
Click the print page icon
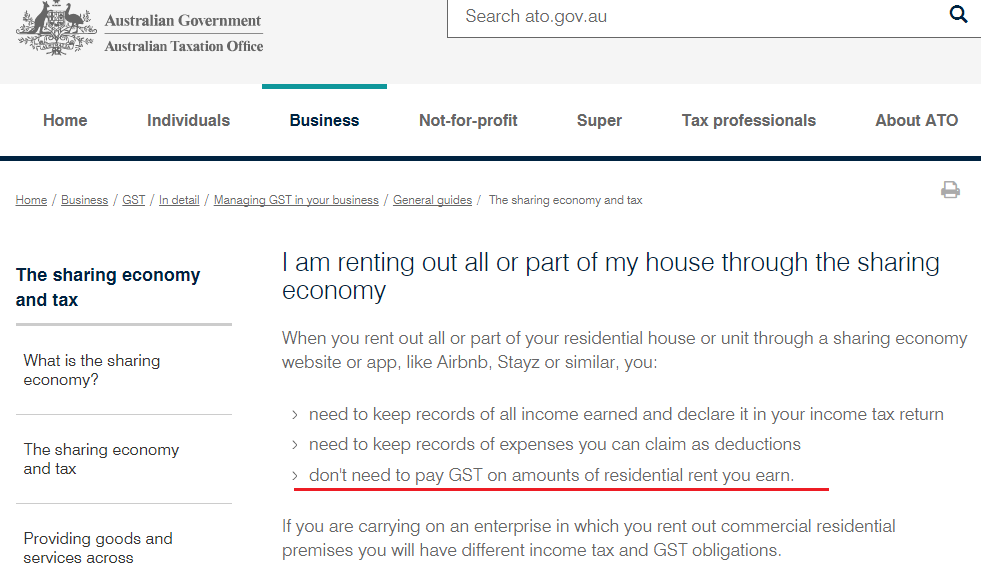[x=950, y=190]
